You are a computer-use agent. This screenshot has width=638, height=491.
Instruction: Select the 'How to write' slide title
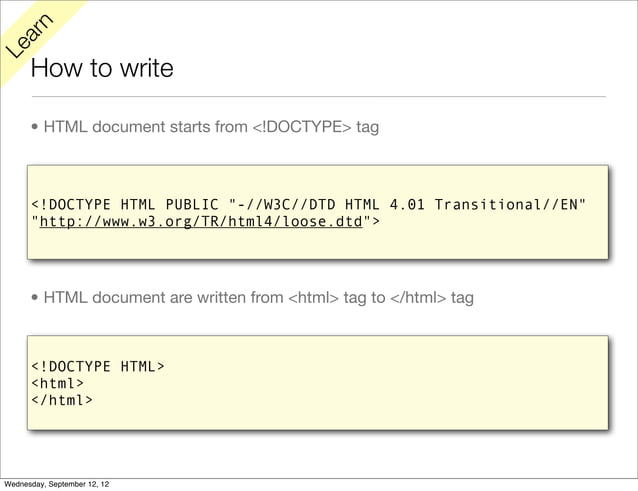[x=102, y=68]
